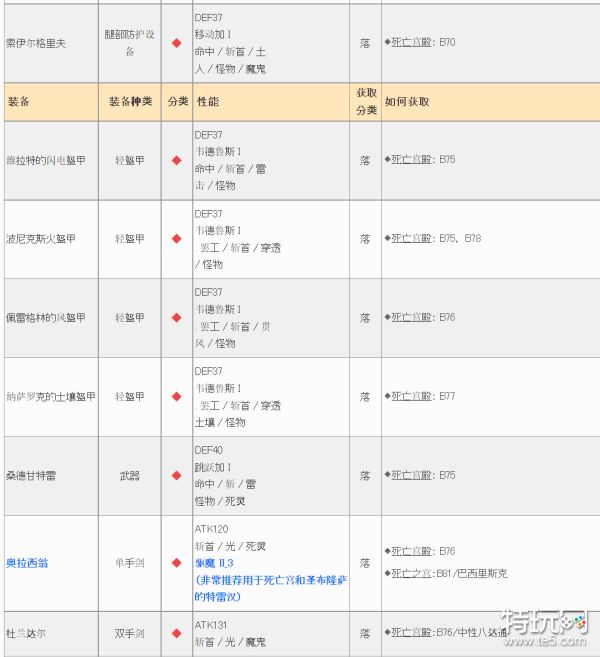The height and width of the screenshot is (657, 600).
Task: Open the 死亡宫殿 link for B70
Action: coord(411,43)
